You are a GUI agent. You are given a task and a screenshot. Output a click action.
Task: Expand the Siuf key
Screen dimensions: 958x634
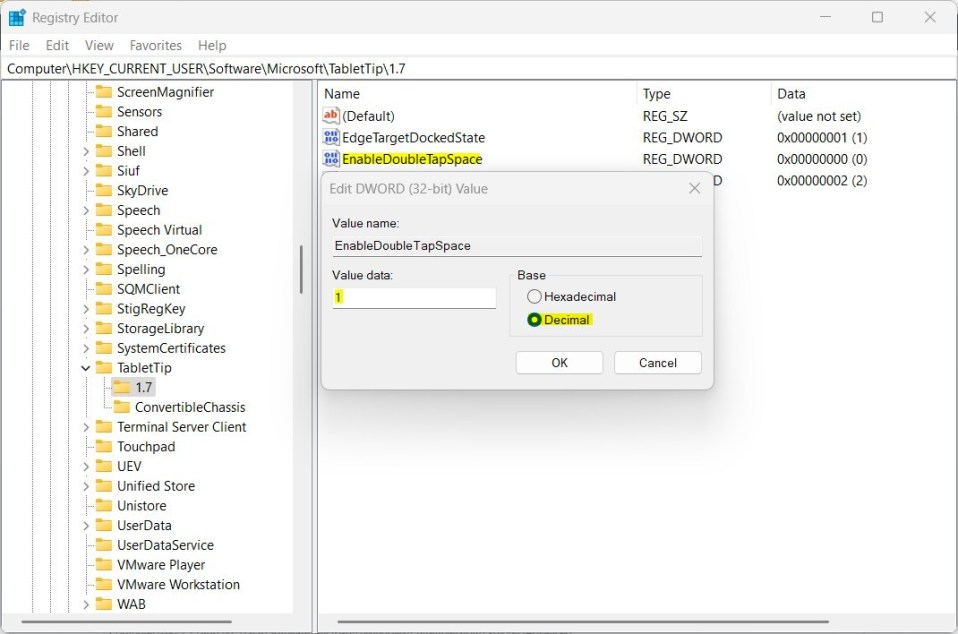point(86,171)
